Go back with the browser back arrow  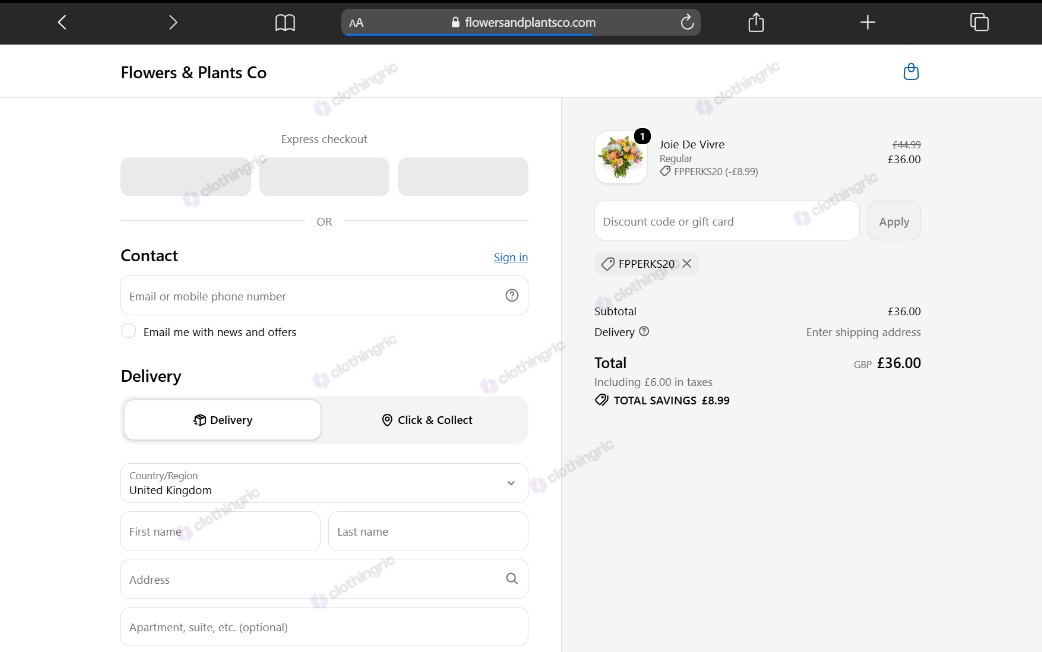click(62, 23)
